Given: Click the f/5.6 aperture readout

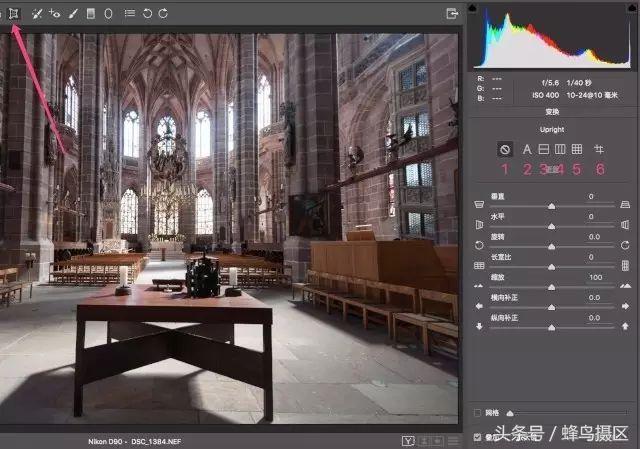Looking at the screenshot, I should 550,83.
